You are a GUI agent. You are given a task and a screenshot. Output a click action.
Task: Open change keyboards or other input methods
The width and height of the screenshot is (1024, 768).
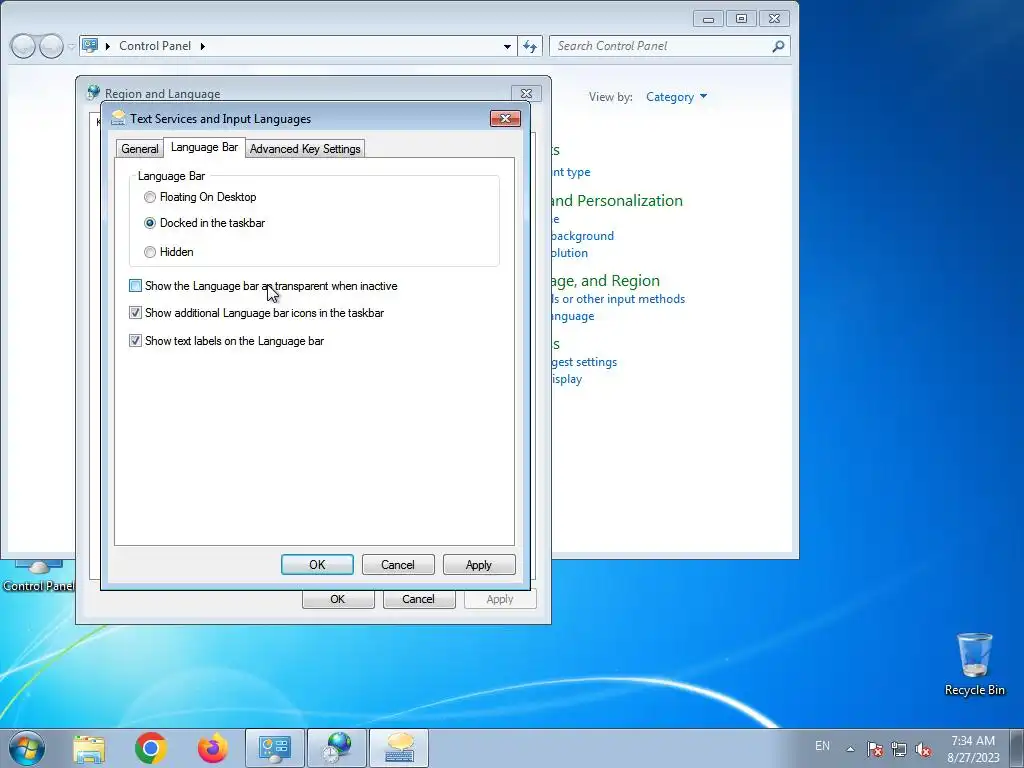618,298
